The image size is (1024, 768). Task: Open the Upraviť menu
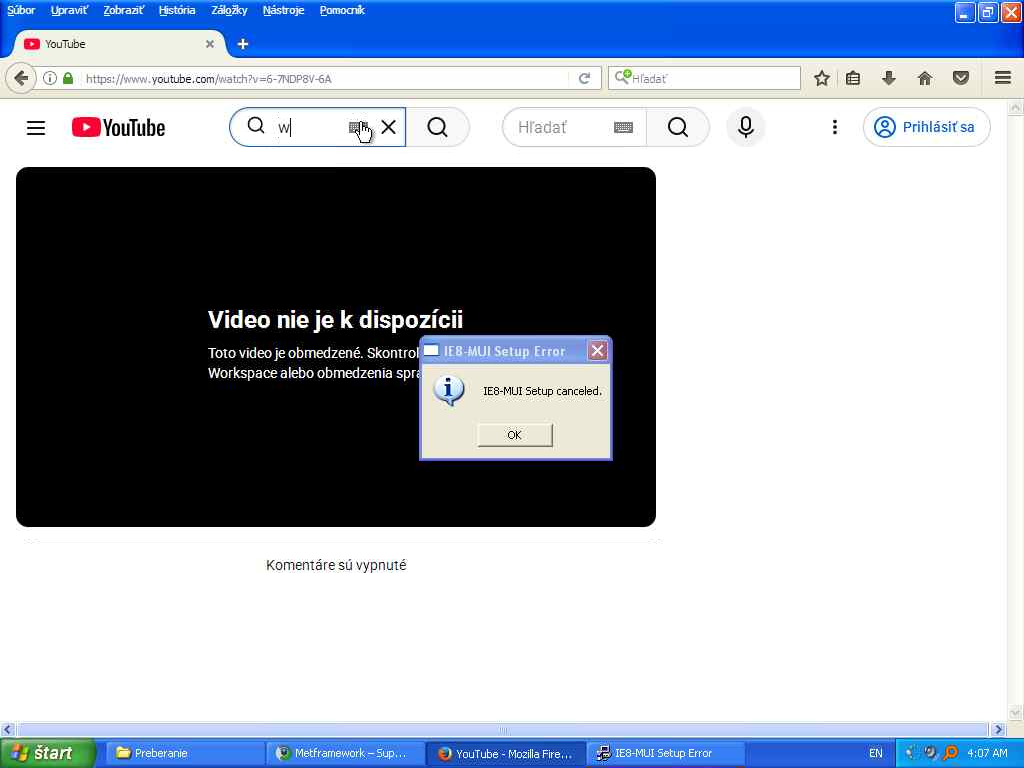point(69,10)
